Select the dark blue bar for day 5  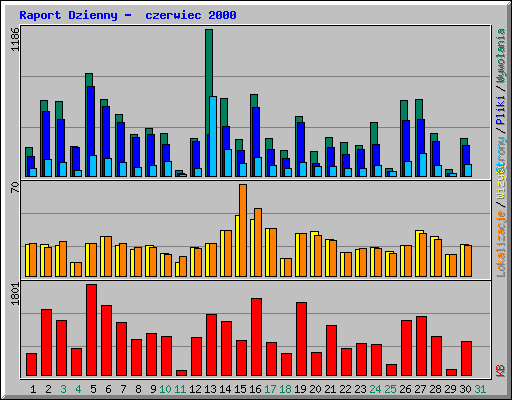point(91,131)
